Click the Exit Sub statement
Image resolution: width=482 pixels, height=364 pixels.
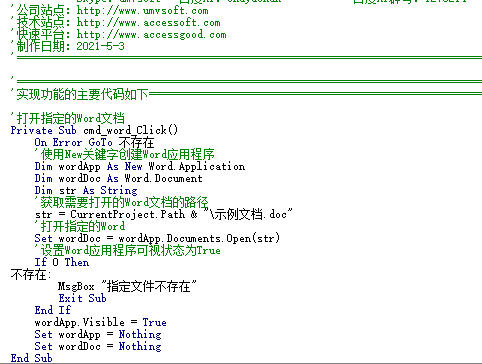82,298
